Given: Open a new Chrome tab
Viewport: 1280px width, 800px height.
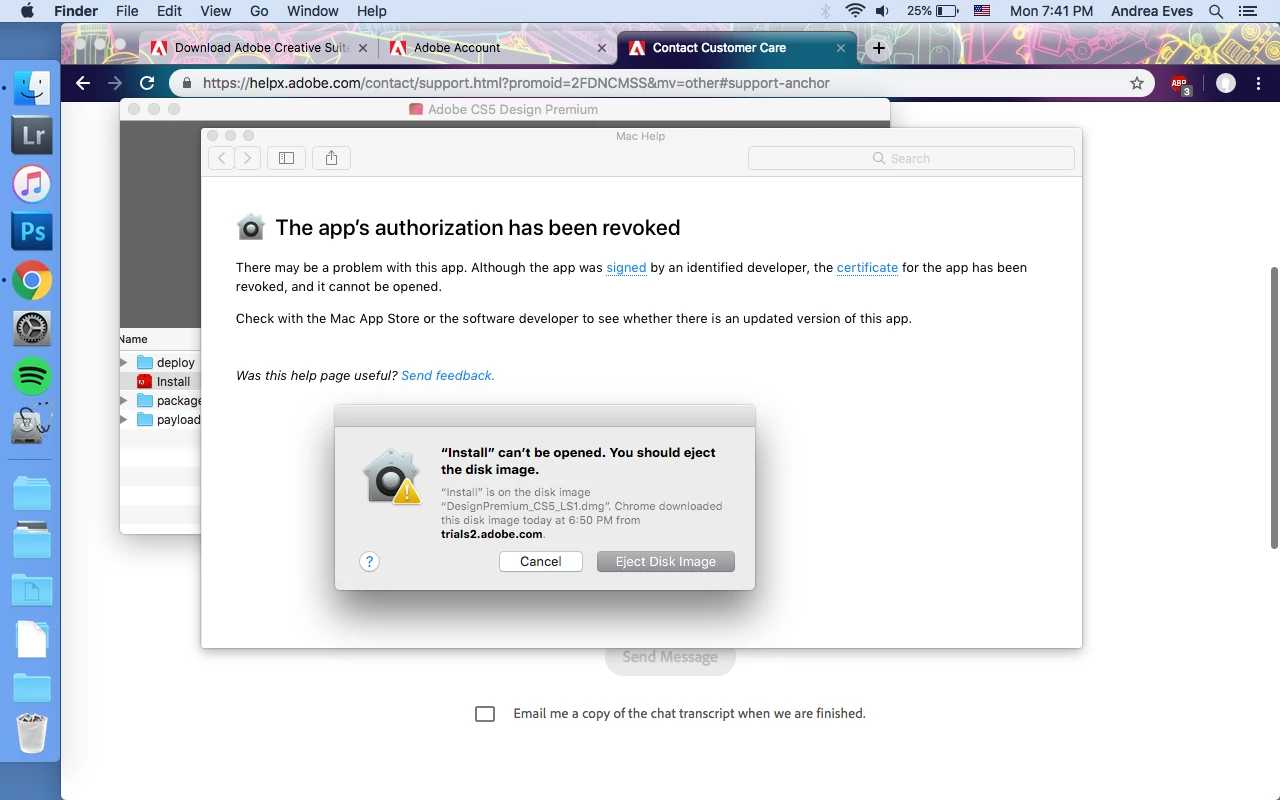Looking at the screenshot, I should point(878,48).
